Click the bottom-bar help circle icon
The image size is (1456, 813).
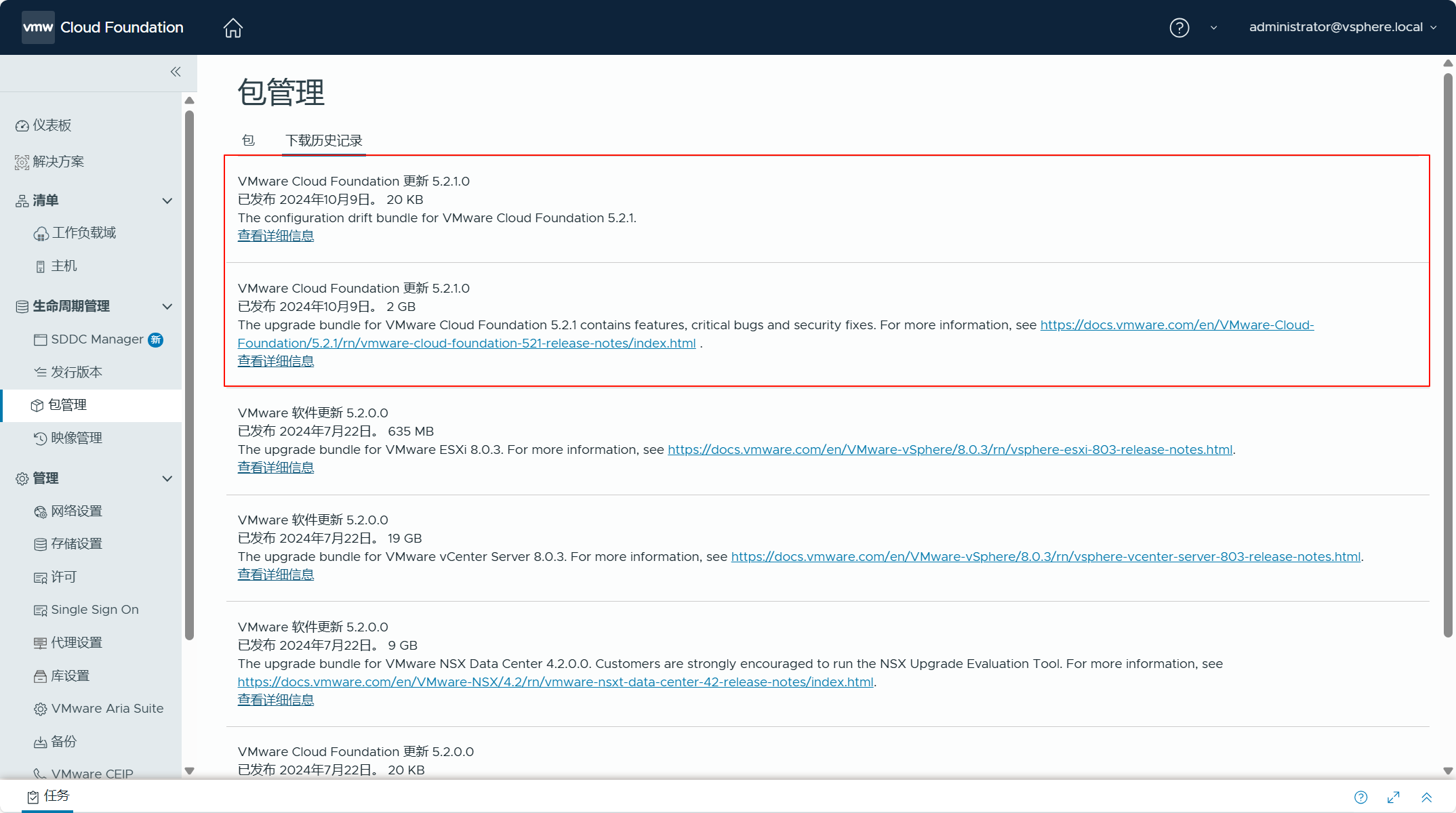(1360, 797)
